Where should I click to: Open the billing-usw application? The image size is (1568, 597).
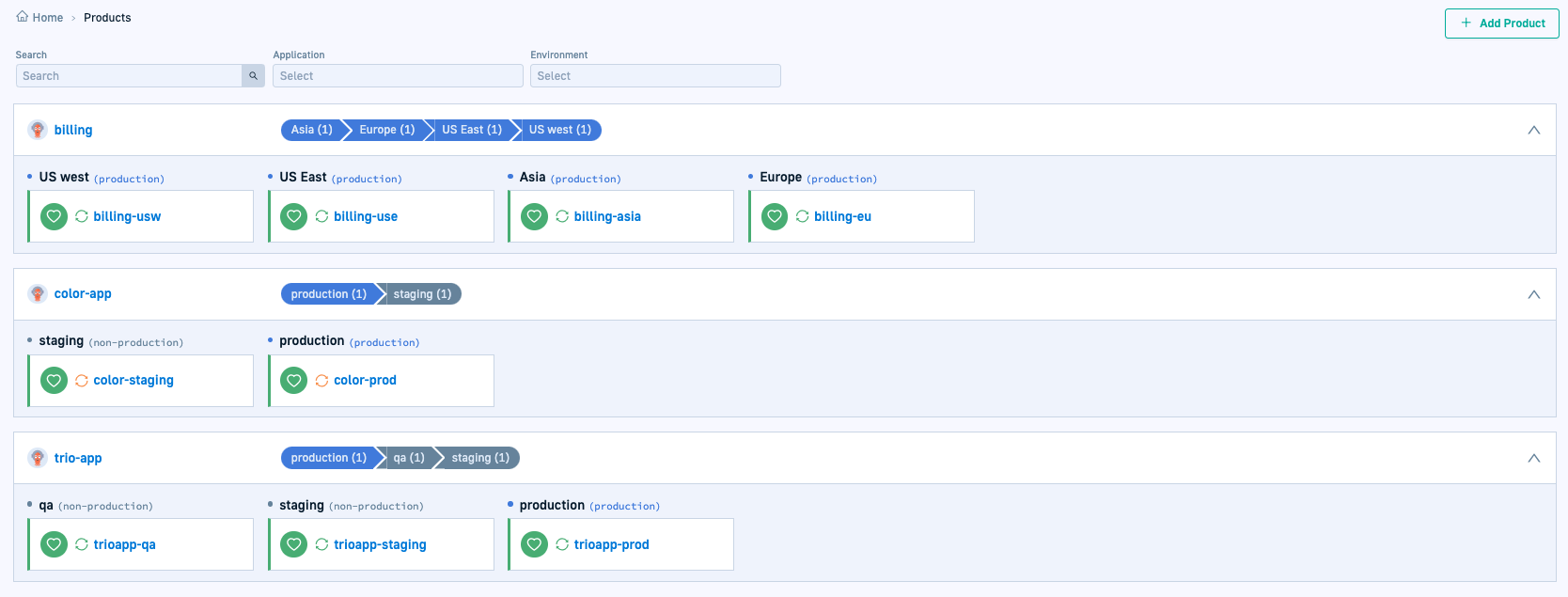[127, 216]
